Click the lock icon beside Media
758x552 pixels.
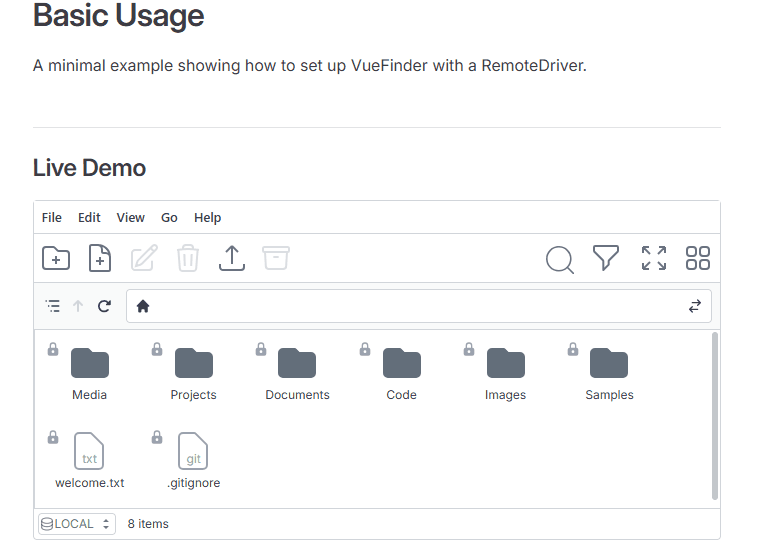pos(53,349)
